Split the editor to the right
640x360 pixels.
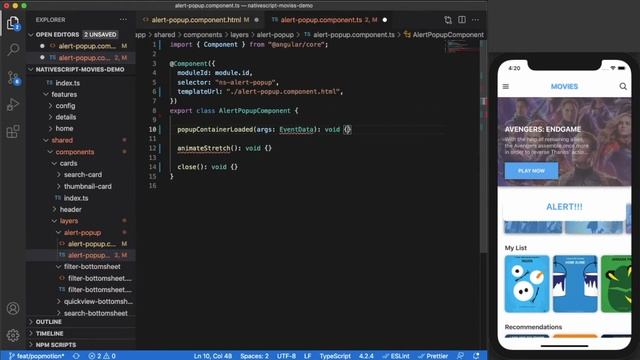[462, 20]
